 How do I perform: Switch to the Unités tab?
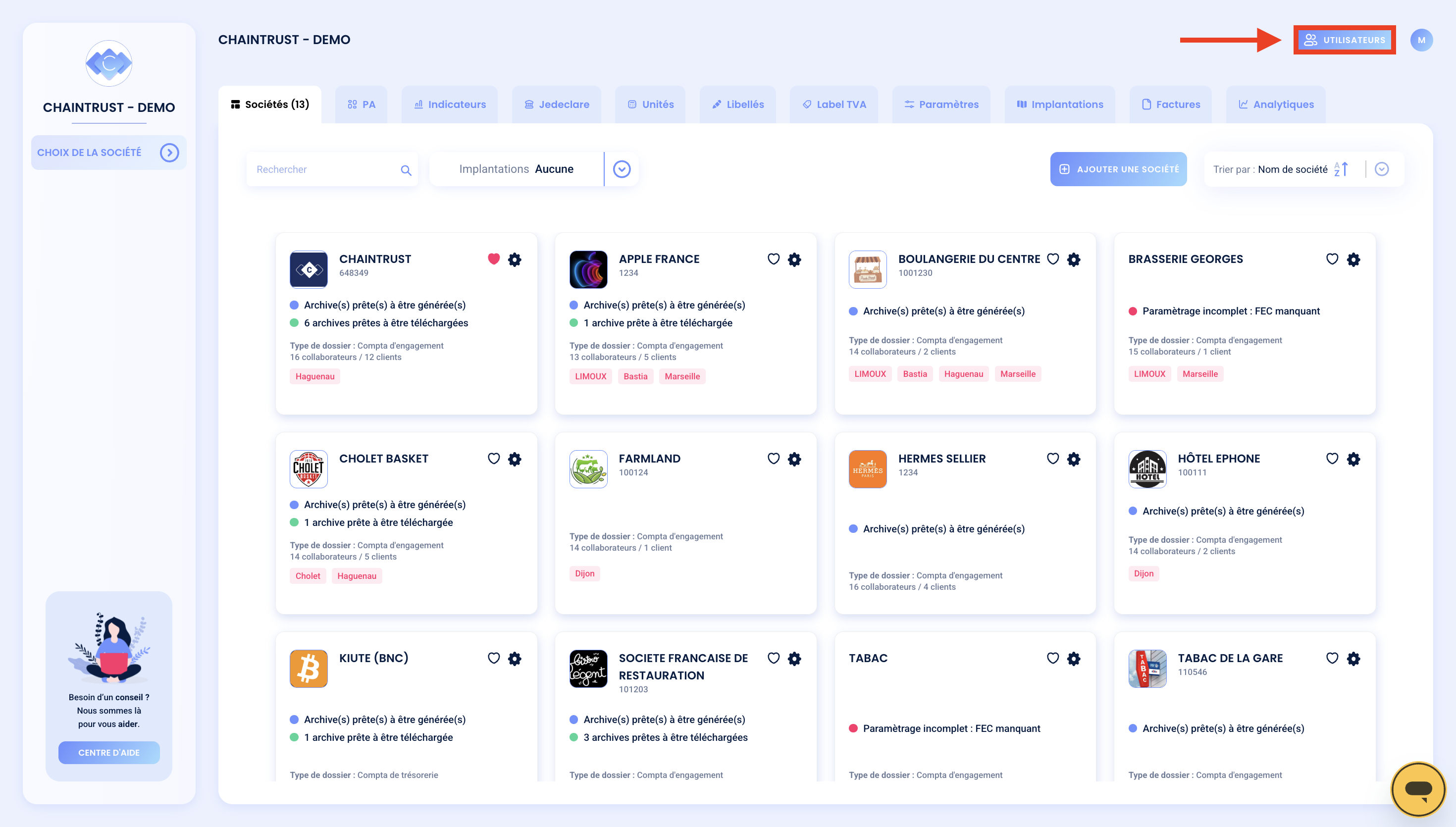pos(650,104)
